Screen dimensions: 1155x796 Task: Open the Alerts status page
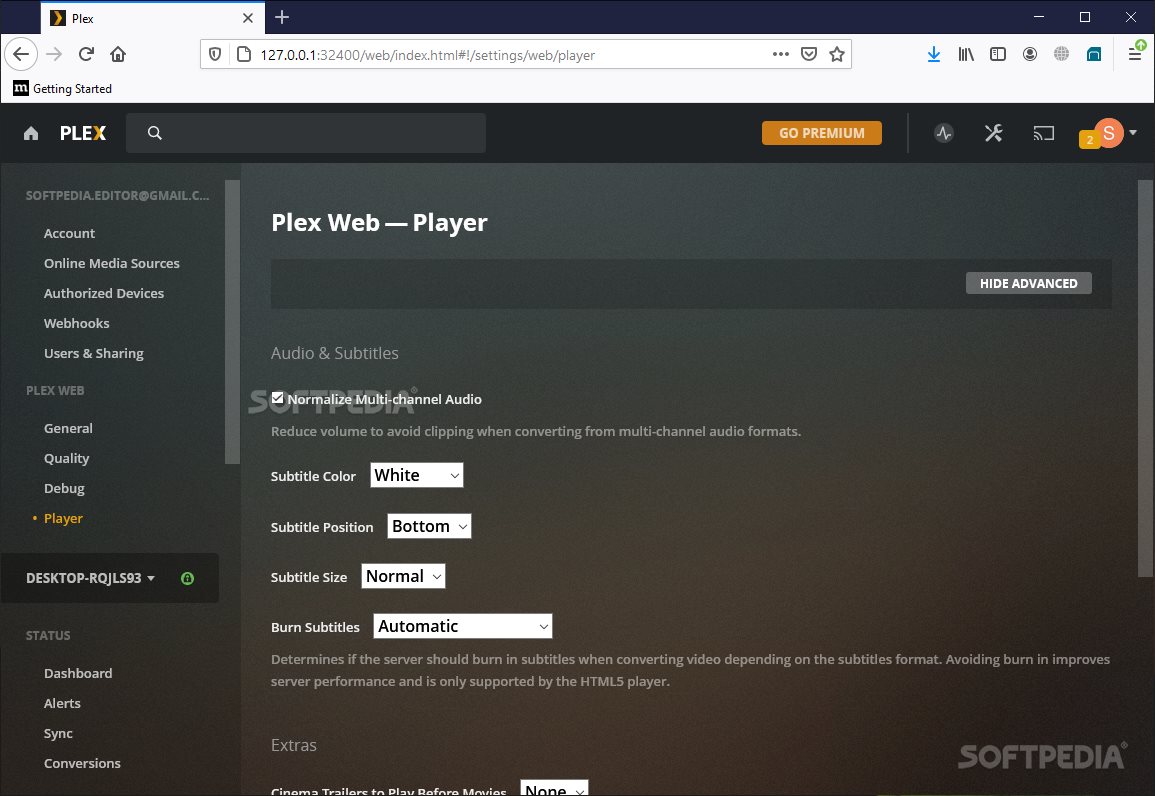click(x=62, y=704)
